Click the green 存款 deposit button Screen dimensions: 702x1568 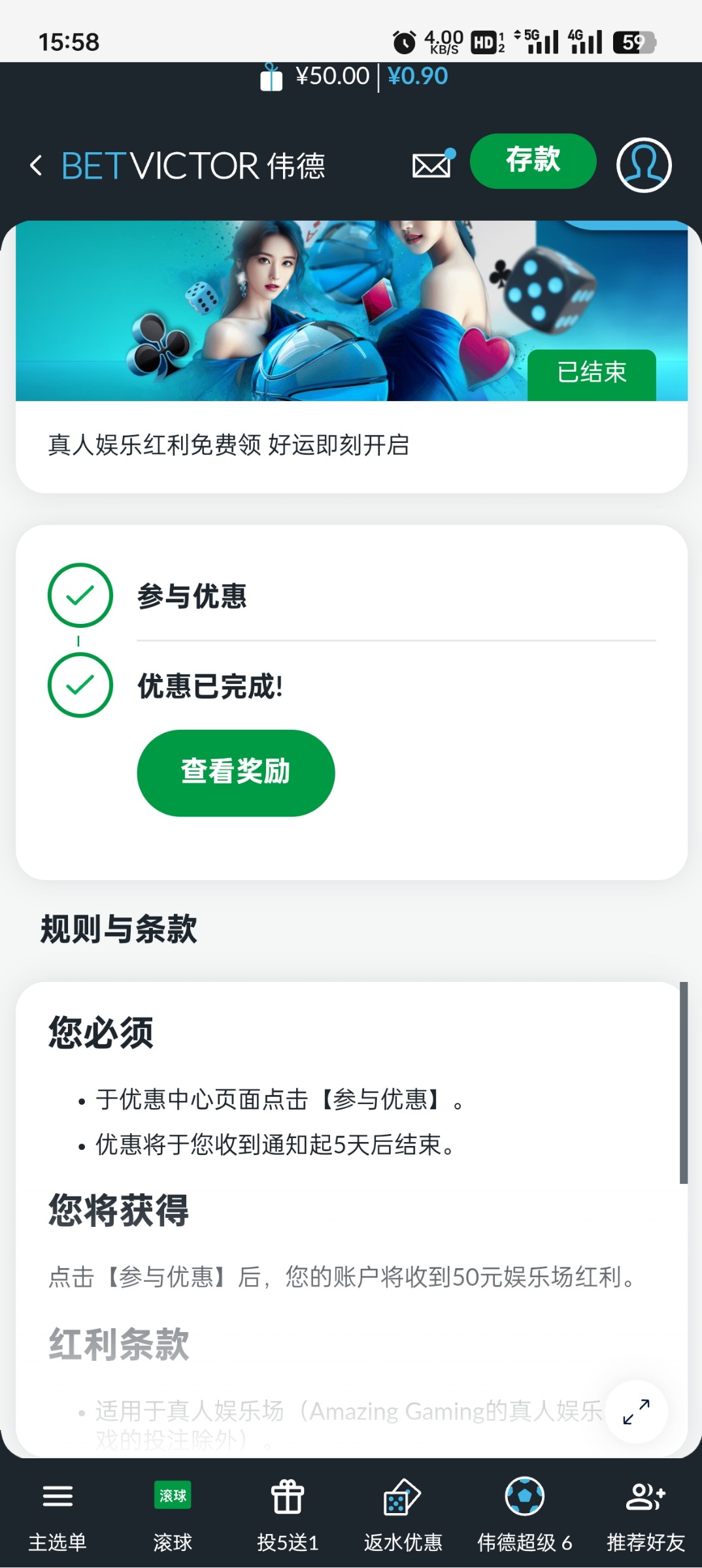pyautogui.click(x=533, y=161)
